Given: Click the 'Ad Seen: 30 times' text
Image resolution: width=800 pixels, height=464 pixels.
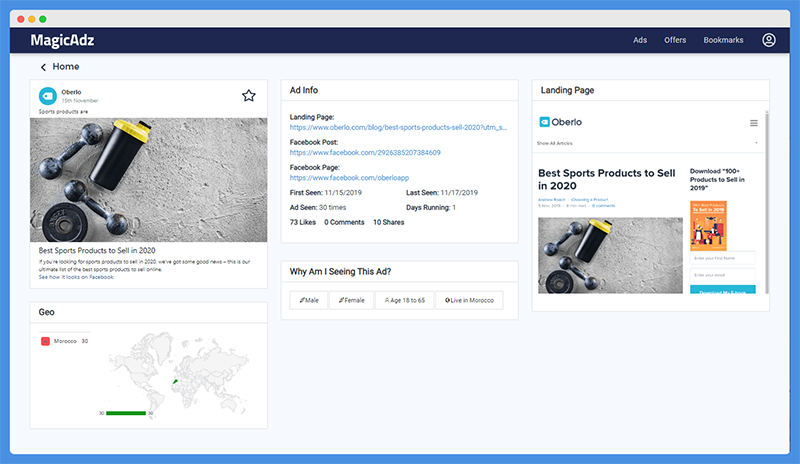Looking at the screenshot, I should [x=318, y=207].
